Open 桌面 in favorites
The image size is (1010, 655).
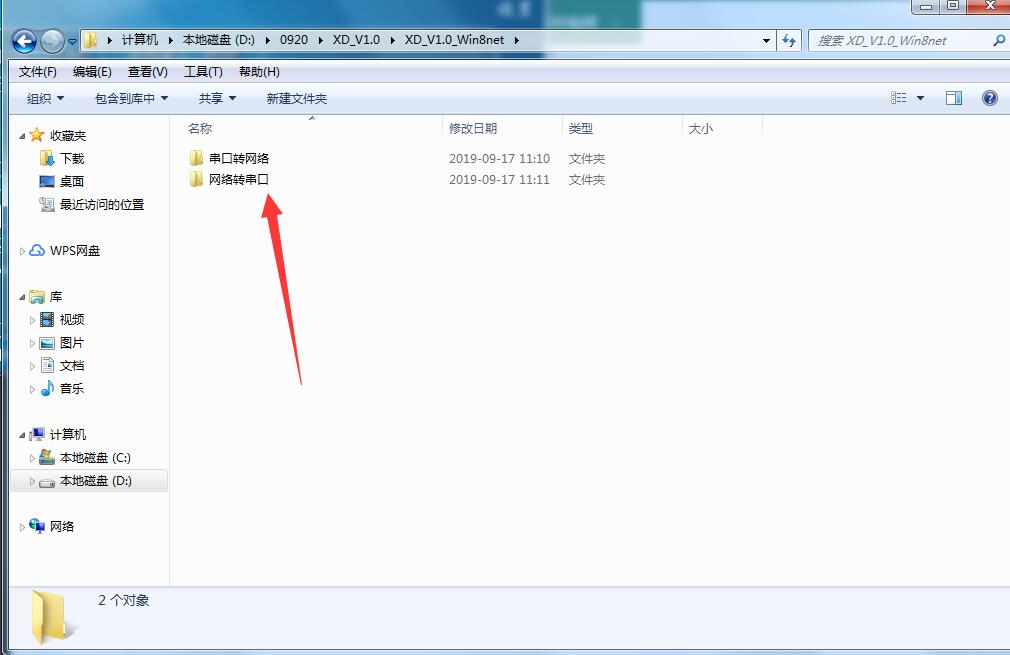[x=62, y=182]
